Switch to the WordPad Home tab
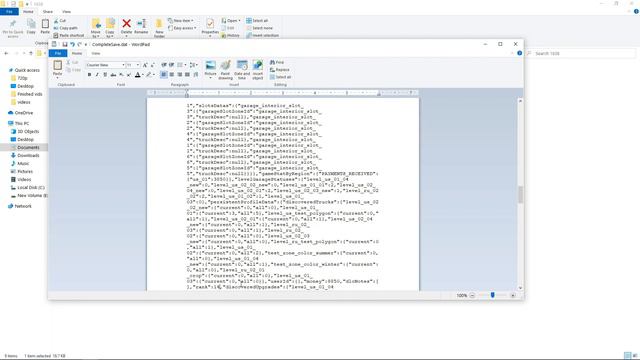This screenshot has height=360, width=640. [77, 53]
